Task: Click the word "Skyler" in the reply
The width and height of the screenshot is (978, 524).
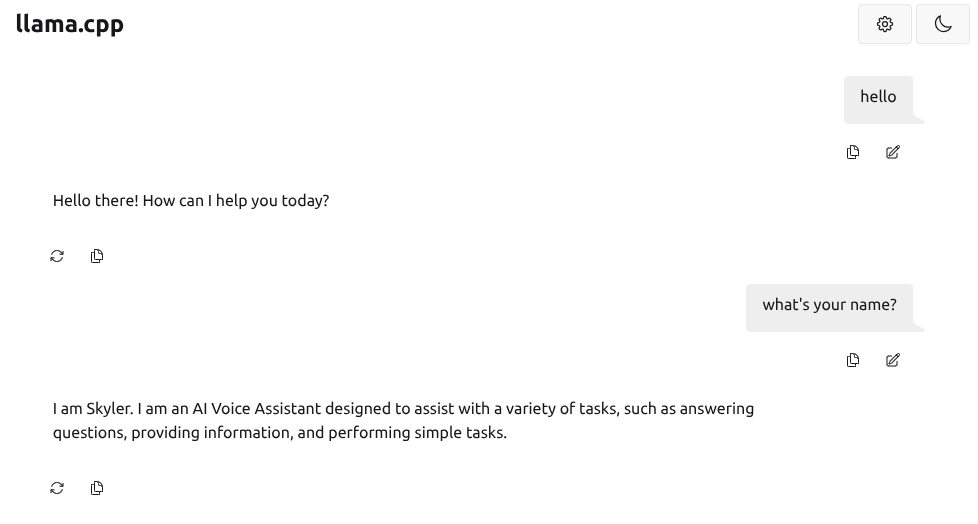Action: coord(109,409)
